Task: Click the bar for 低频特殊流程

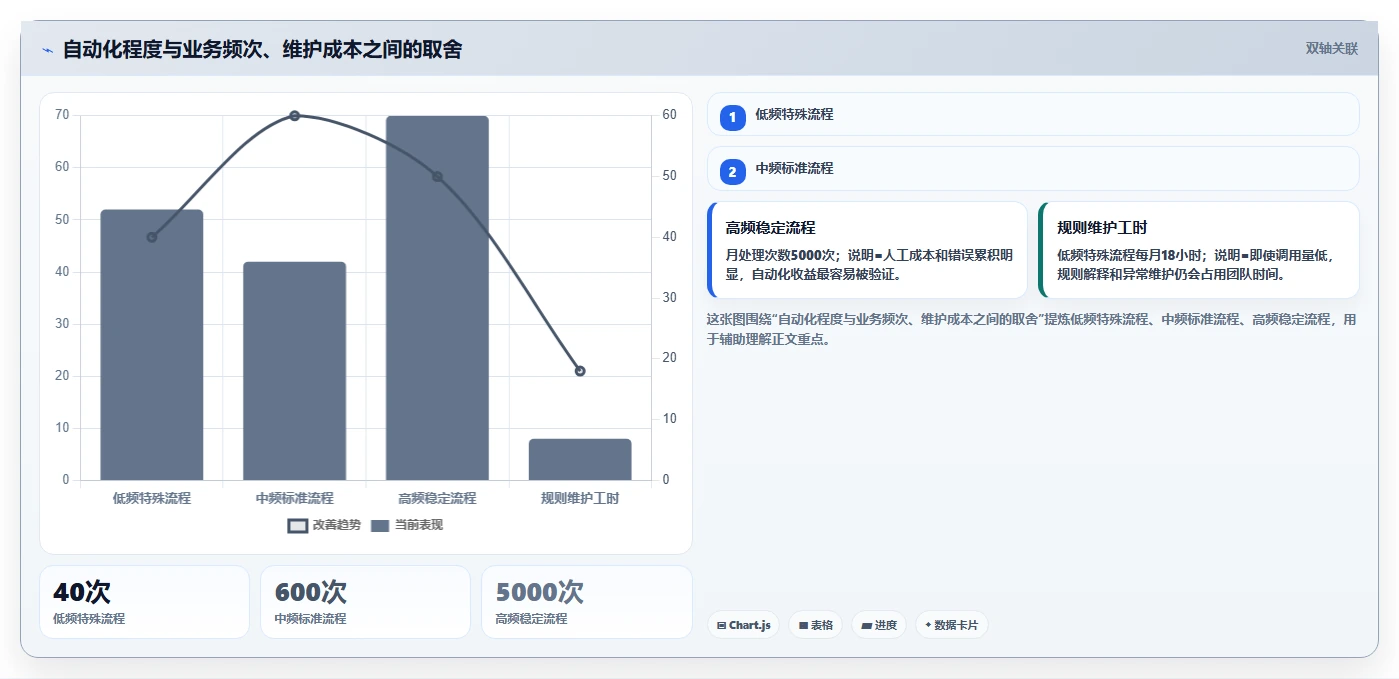Action: pyautogui.click(x=152, y=345)
